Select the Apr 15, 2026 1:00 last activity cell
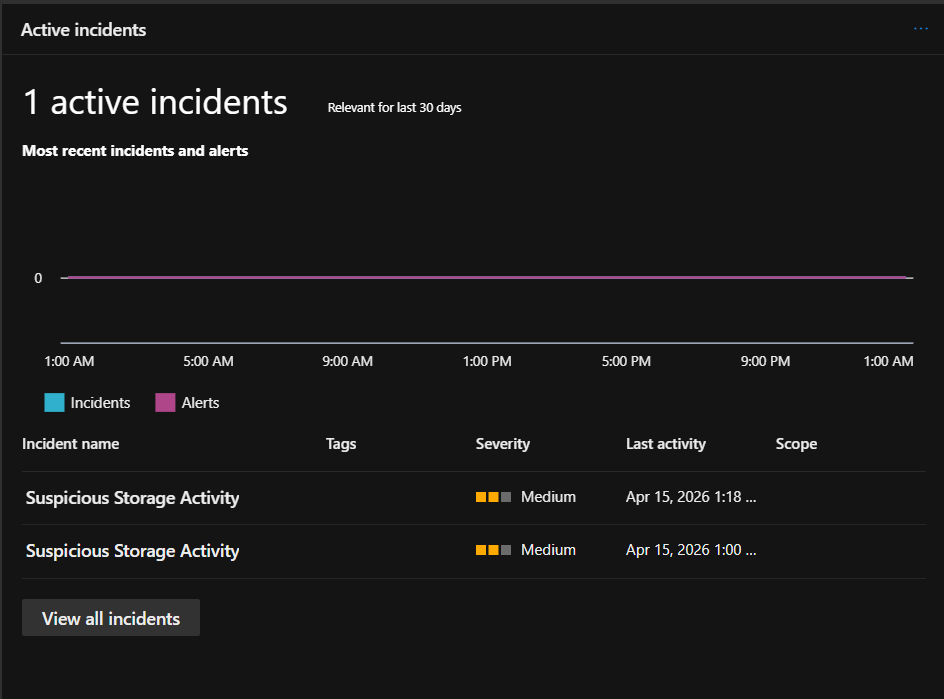Viewport: 944px width, 699px height. pyautogui.click(x=690, y=550)
